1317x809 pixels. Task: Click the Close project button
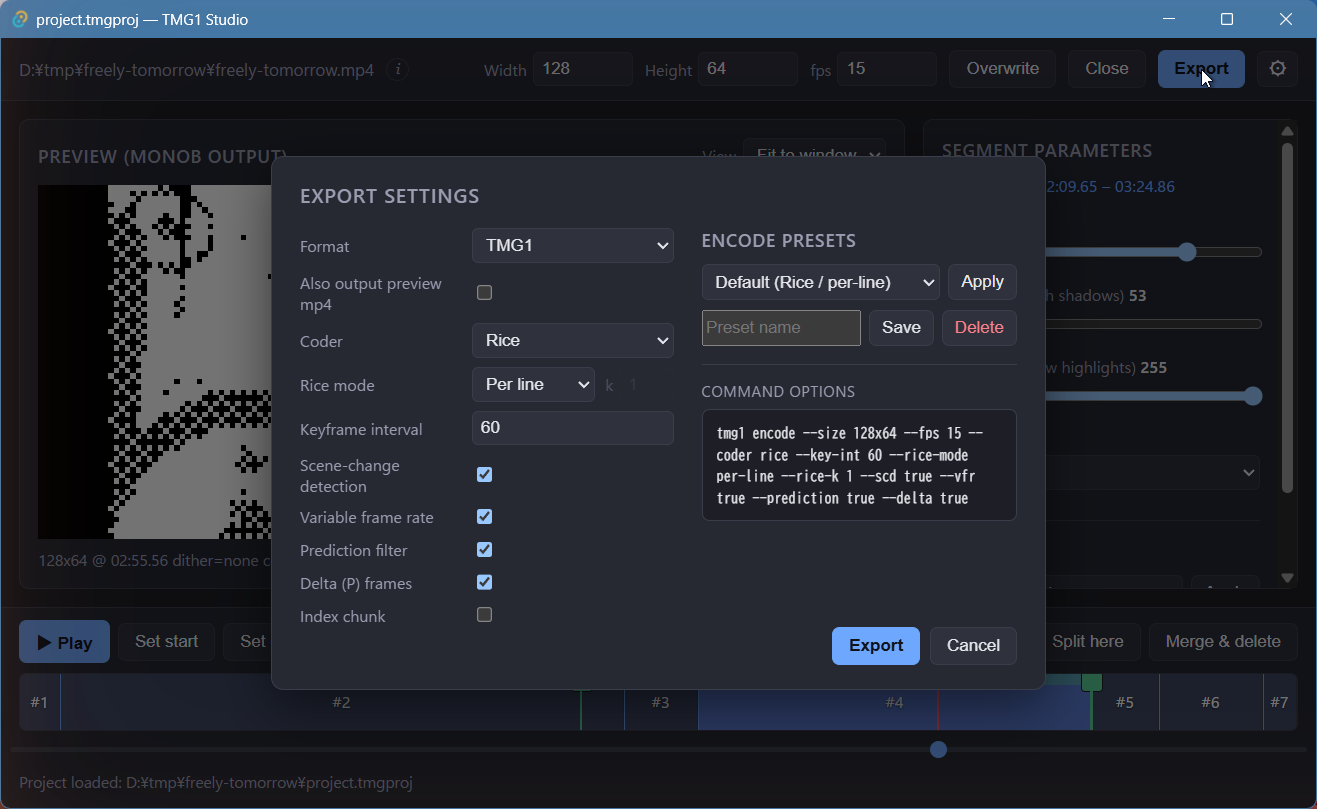[1107, 69]
